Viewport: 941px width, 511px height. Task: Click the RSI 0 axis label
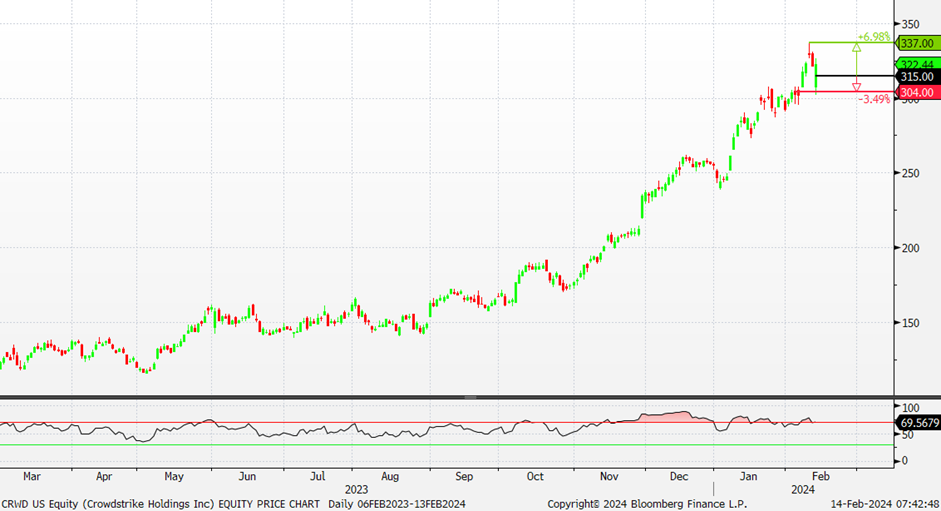coord(905,461)
